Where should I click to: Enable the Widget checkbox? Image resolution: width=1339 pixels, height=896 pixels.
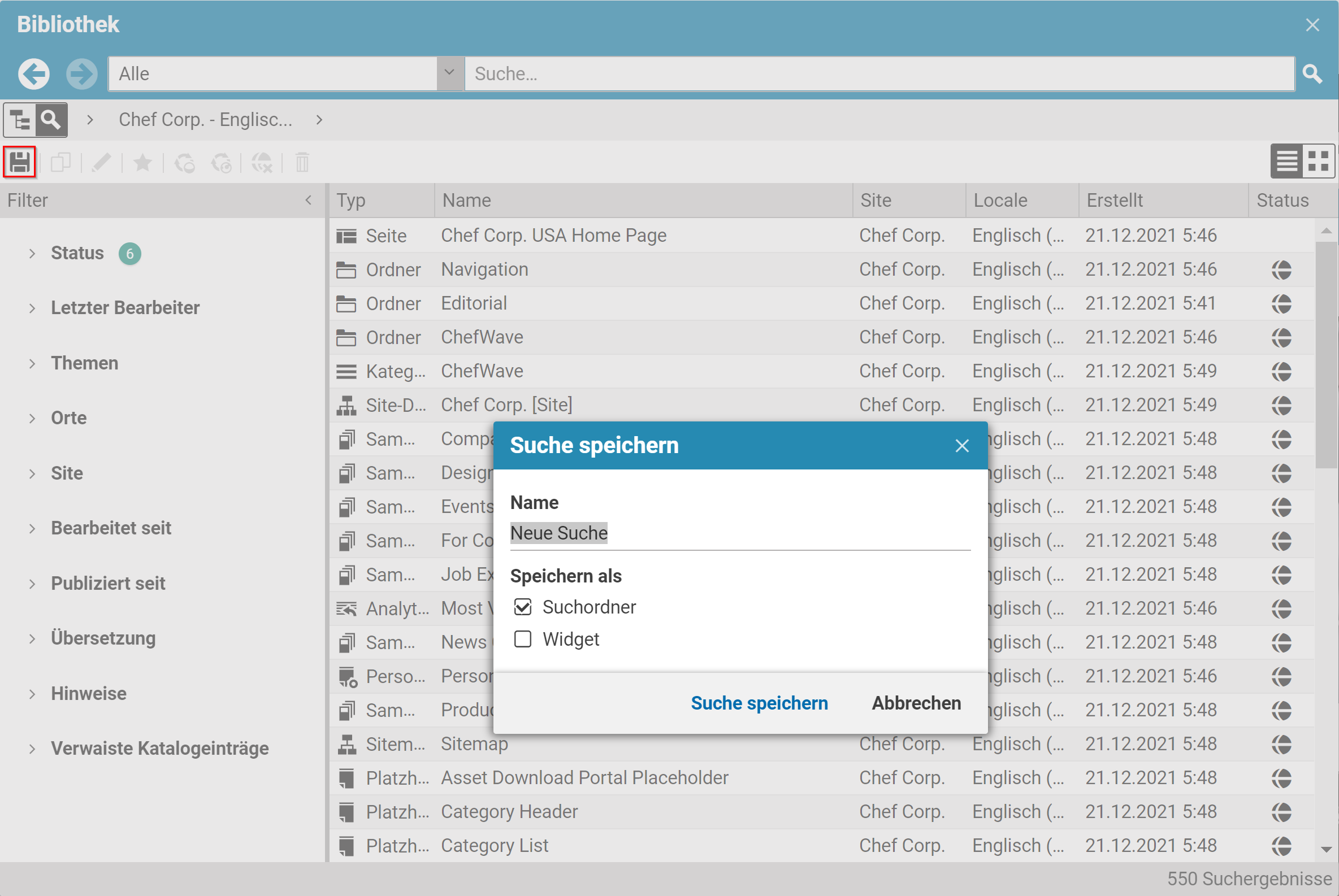tap(523, 639)
